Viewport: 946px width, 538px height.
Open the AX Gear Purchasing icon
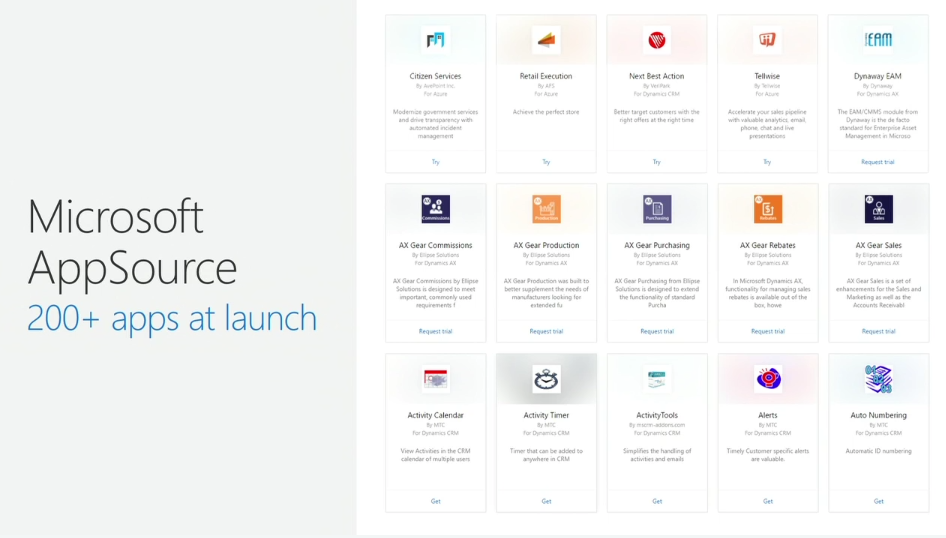coord(657,209)
